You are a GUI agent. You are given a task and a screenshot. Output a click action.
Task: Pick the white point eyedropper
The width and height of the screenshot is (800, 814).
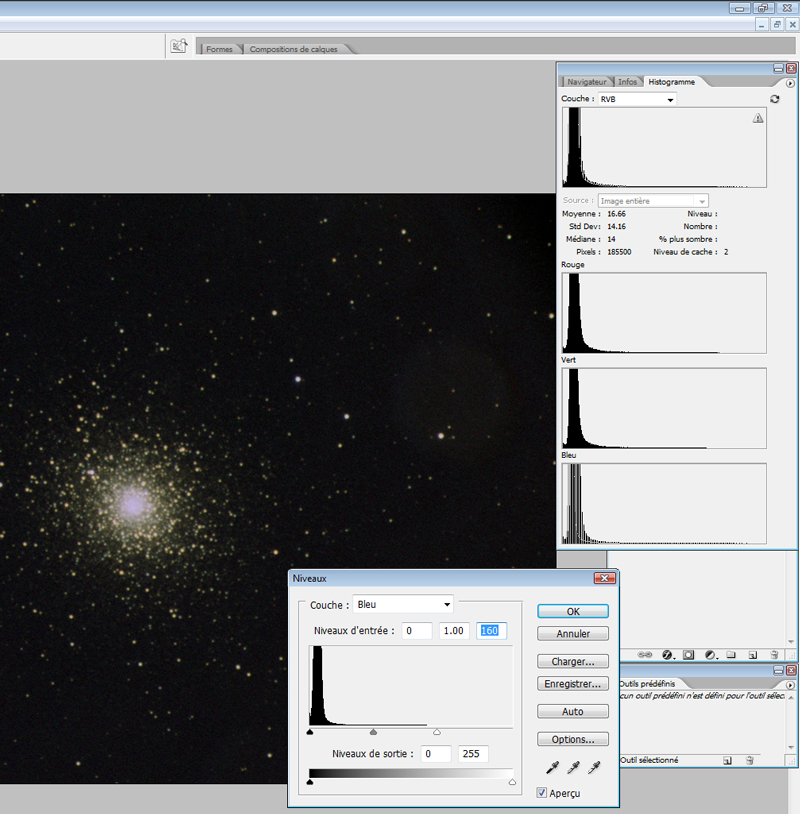point(594,768)
